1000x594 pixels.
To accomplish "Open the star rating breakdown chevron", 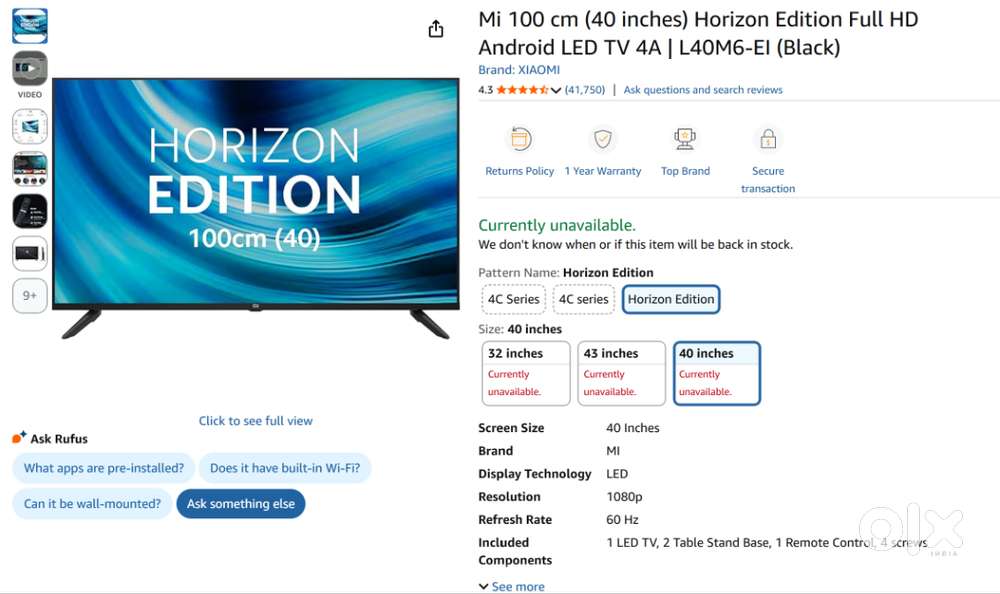I will (x=557, y=89).
